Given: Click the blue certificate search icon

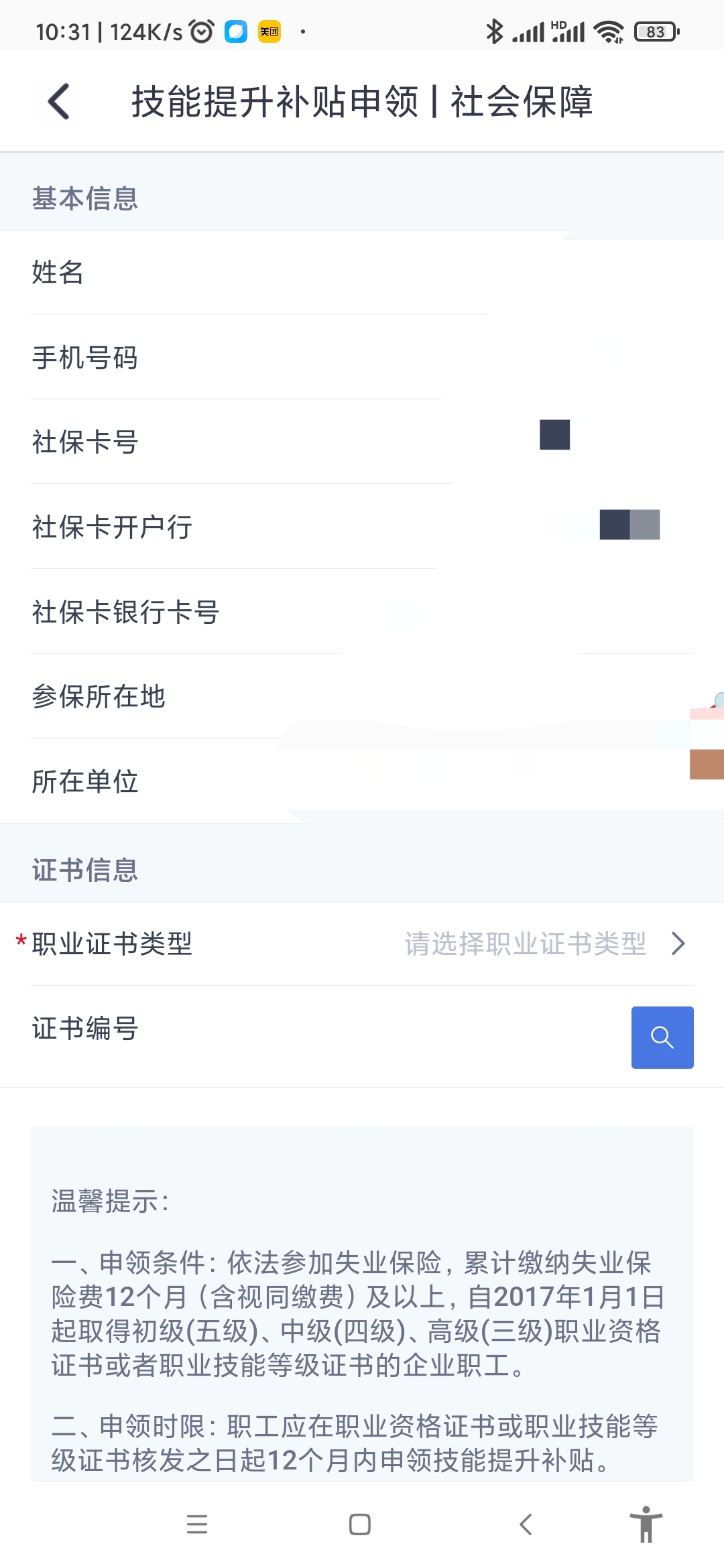Looking at the screenshot, I should click(662, 1037).
